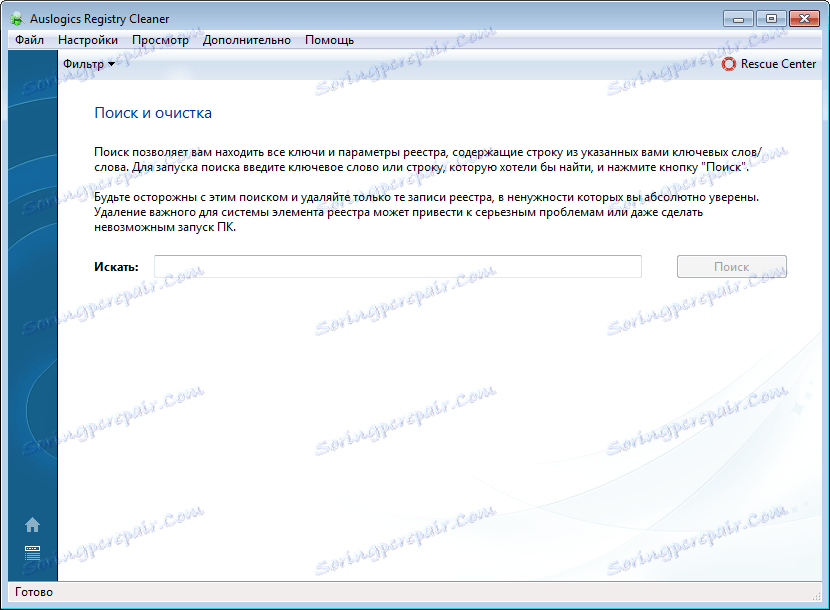This screenshot has height=610, width=830.
Task: Focus the Искать search input field
Action: click(398, 266)
